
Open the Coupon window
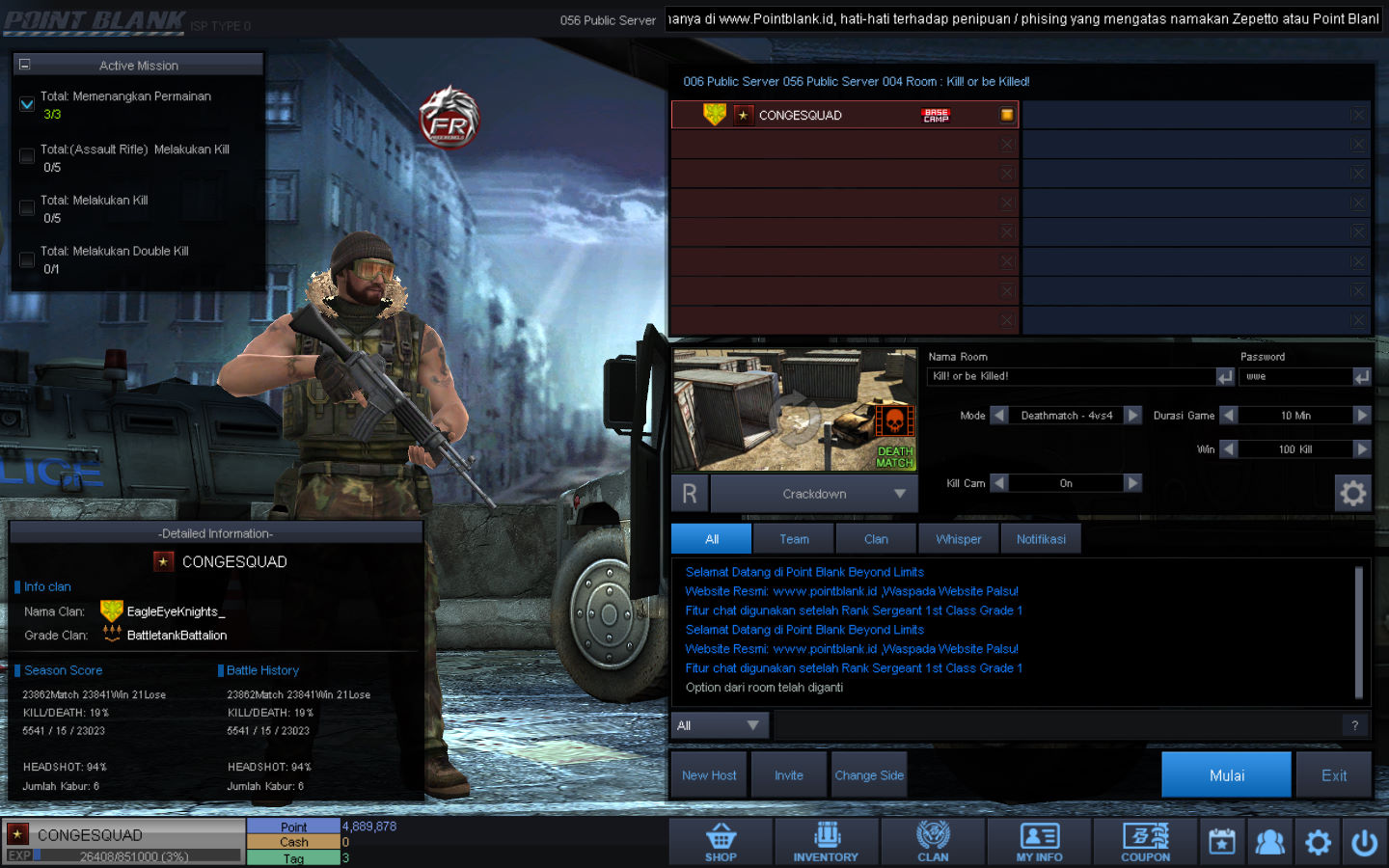1145,842
